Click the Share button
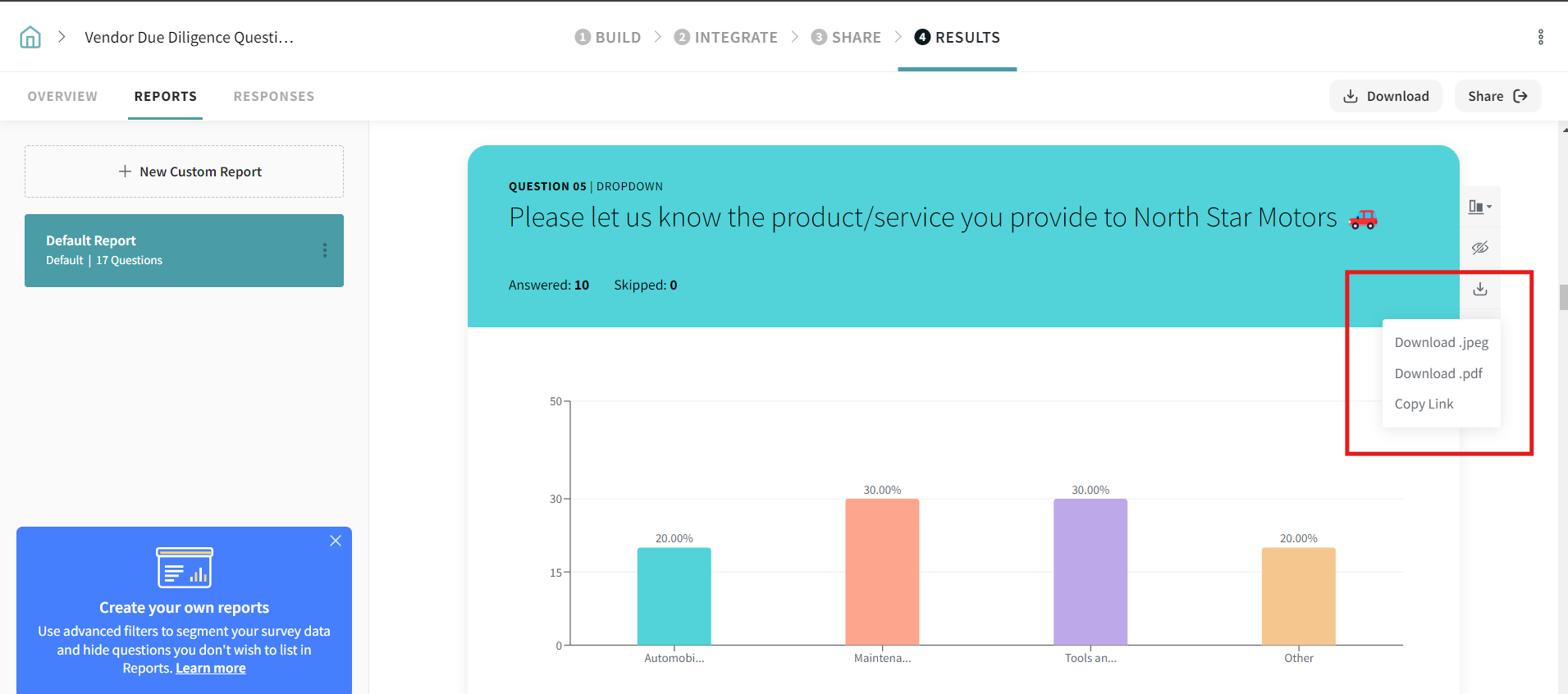Screen dimensions: 1568x694 1497,96
